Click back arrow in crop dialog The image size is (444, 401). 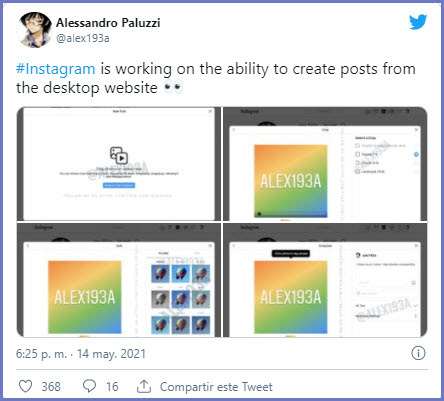click(x=234, y=130)
